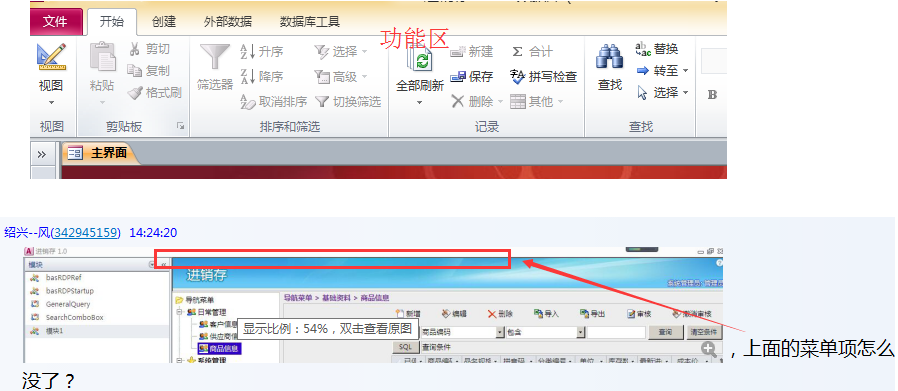The width and height of the screenshot is (898, 391).
Task: Switch to the 开始 (Home) ribbon tab
Action: 112,22
